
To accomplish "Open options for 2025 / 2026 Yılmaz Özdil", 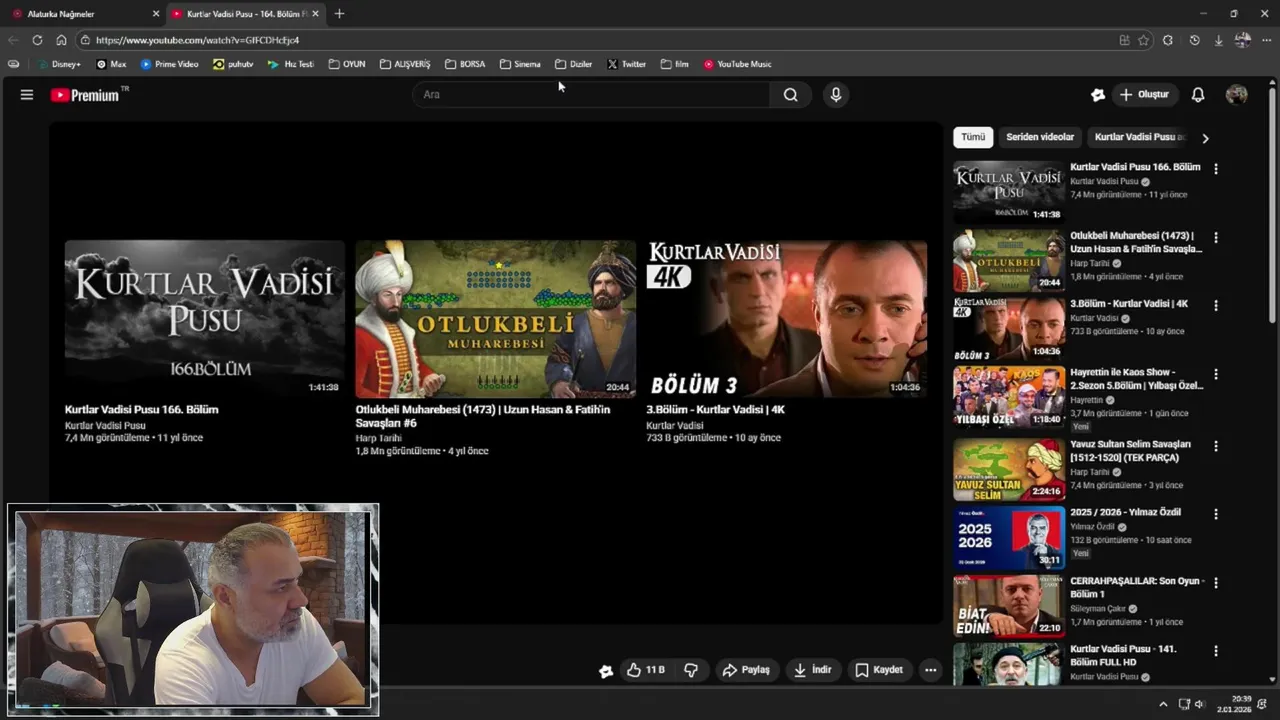I will pos(1216,514).
